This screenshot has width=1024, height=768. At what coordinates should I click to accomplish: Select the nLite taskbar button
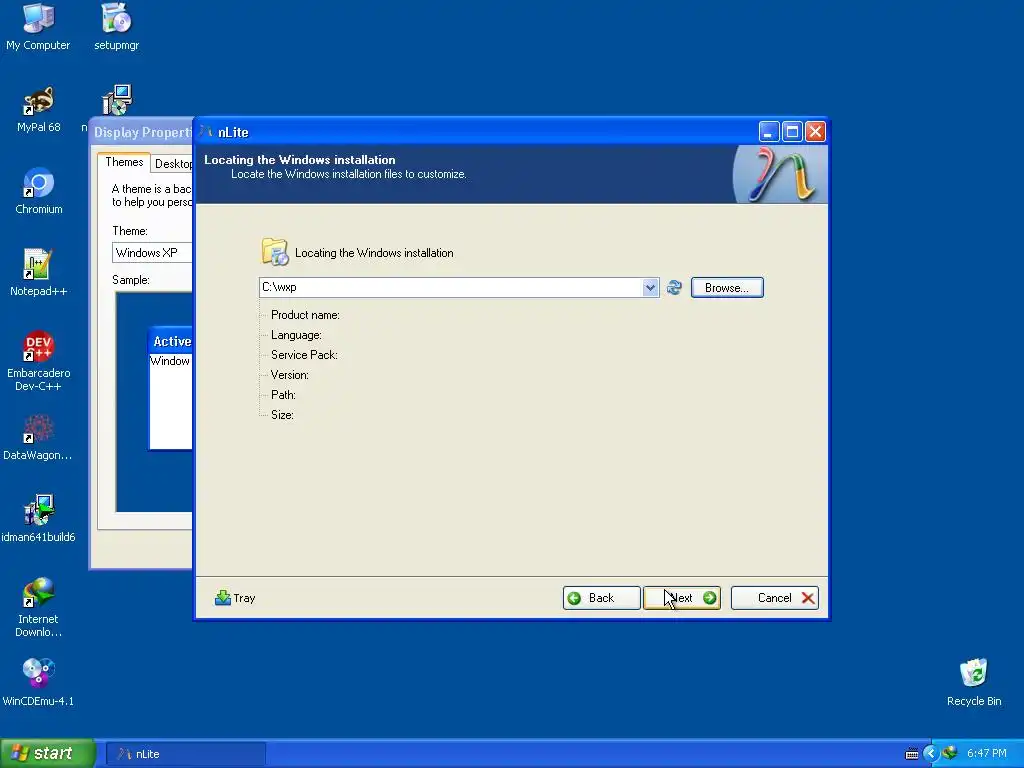click(185, 754)
